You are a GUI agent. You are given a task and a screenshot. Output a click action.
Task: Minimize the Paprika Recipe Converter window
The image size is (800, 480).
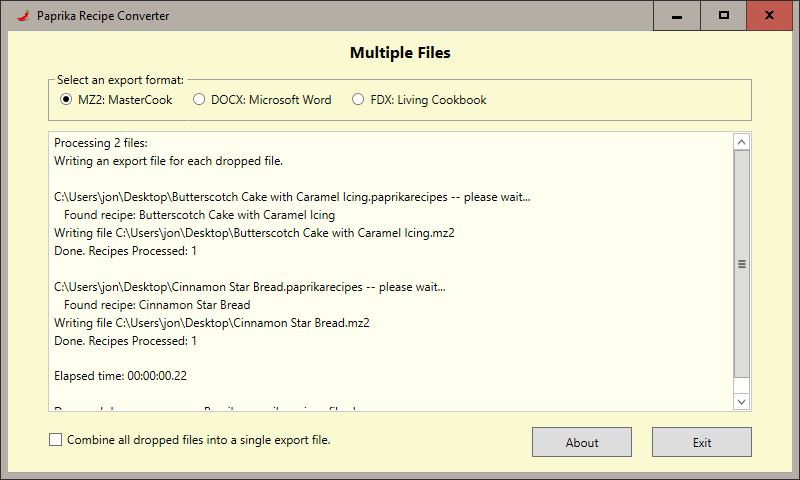tap(678, 16)
